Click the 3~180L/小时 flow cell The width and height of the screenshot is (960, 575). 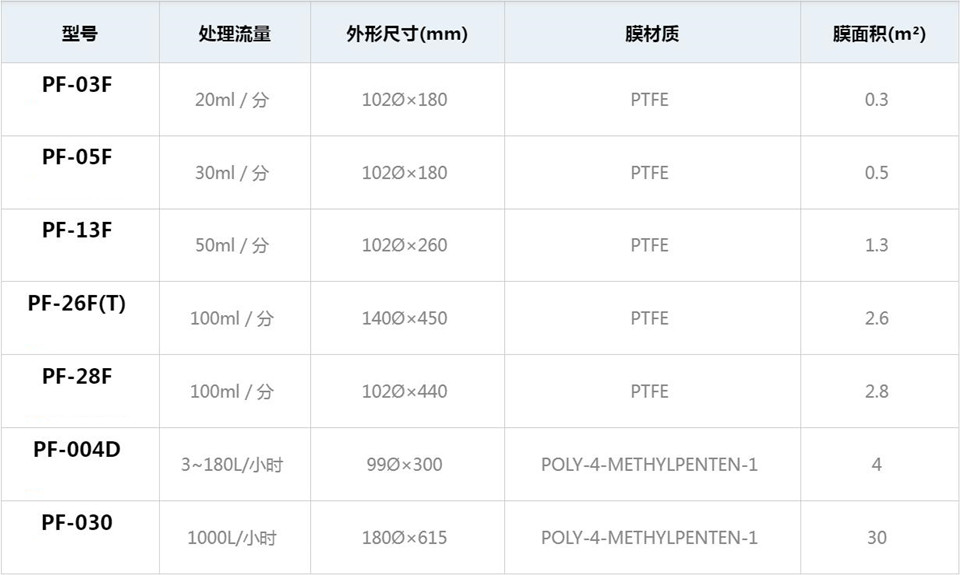pos(232,465)
